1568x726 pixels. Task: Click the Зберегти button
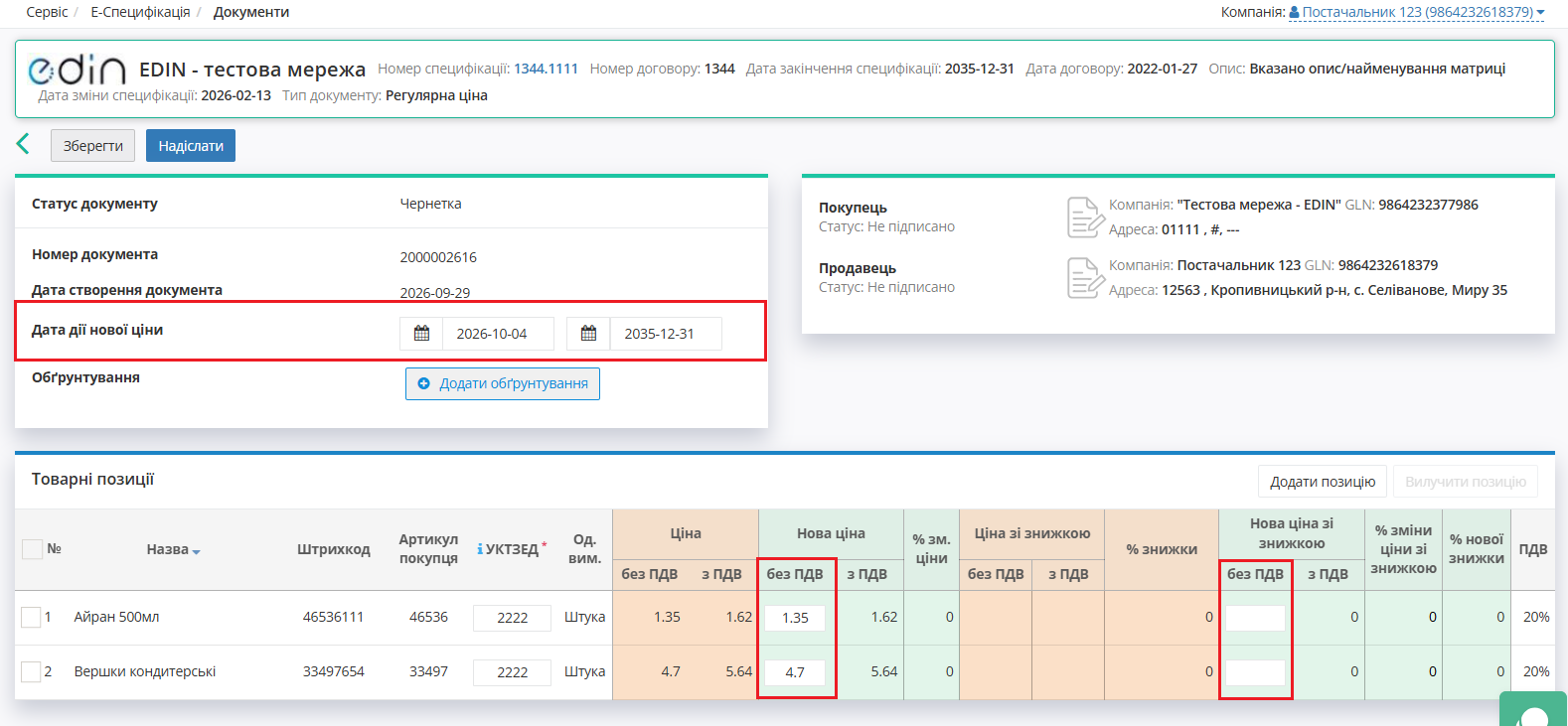[x=92, y=145]
